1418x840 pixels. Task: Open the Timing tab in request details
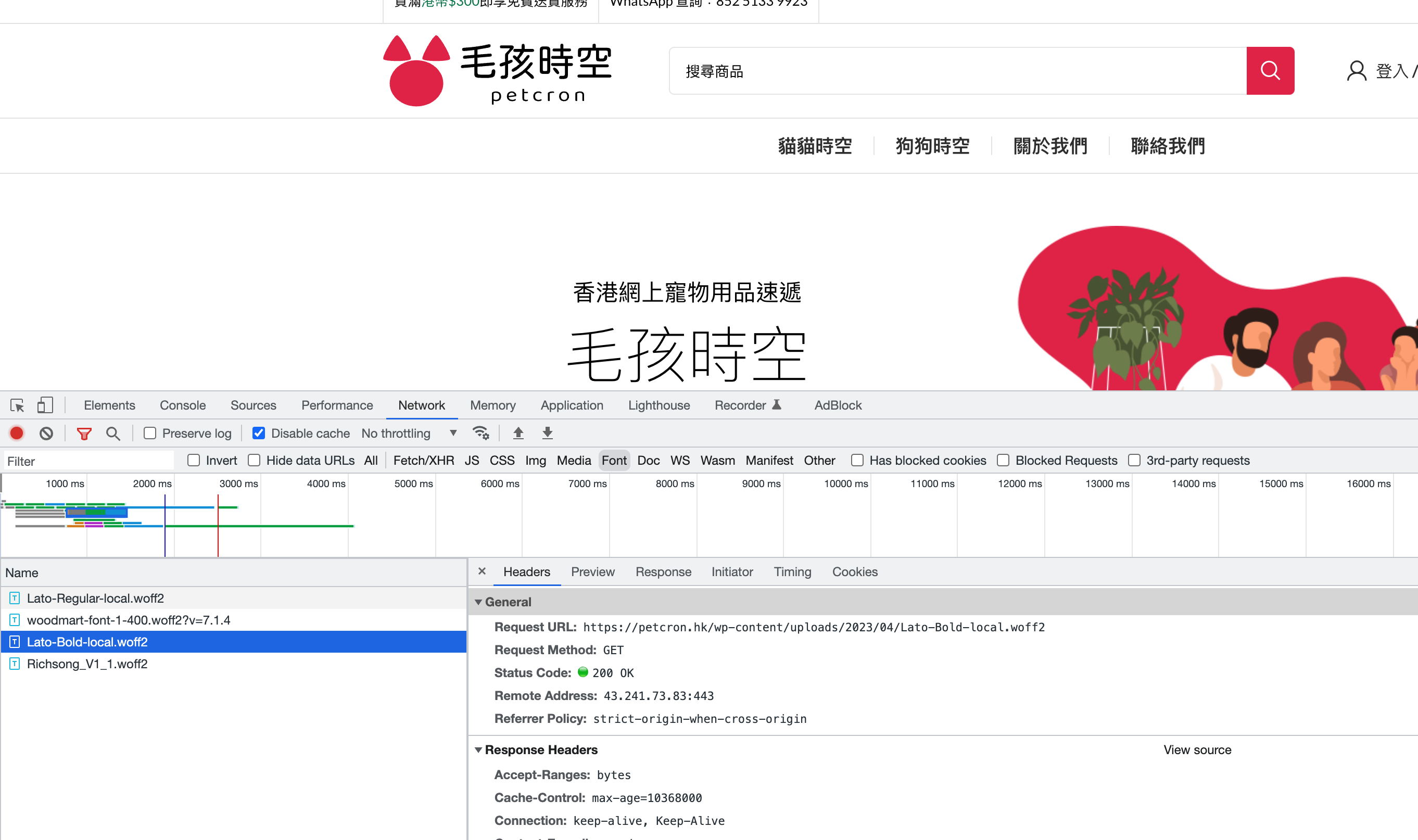[792, 571]
